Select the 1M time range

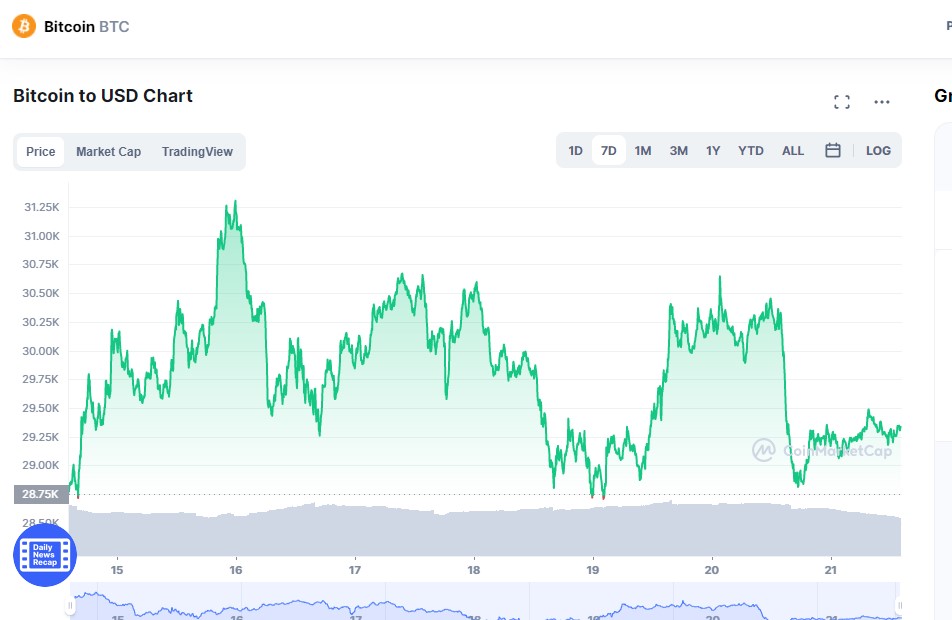[642, 151]
